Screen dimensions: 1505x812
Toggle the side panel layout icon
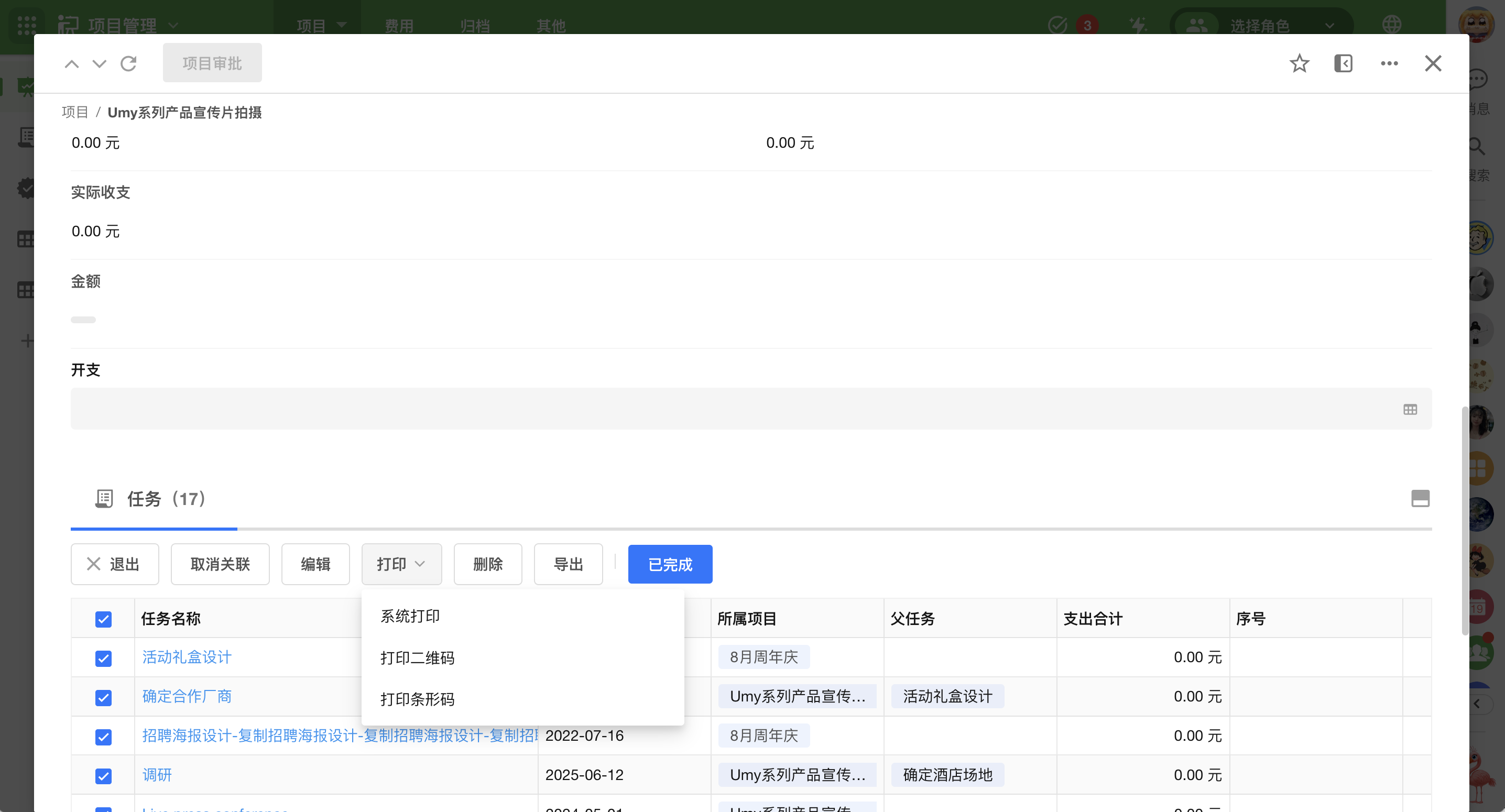[x=1343, y=63]
